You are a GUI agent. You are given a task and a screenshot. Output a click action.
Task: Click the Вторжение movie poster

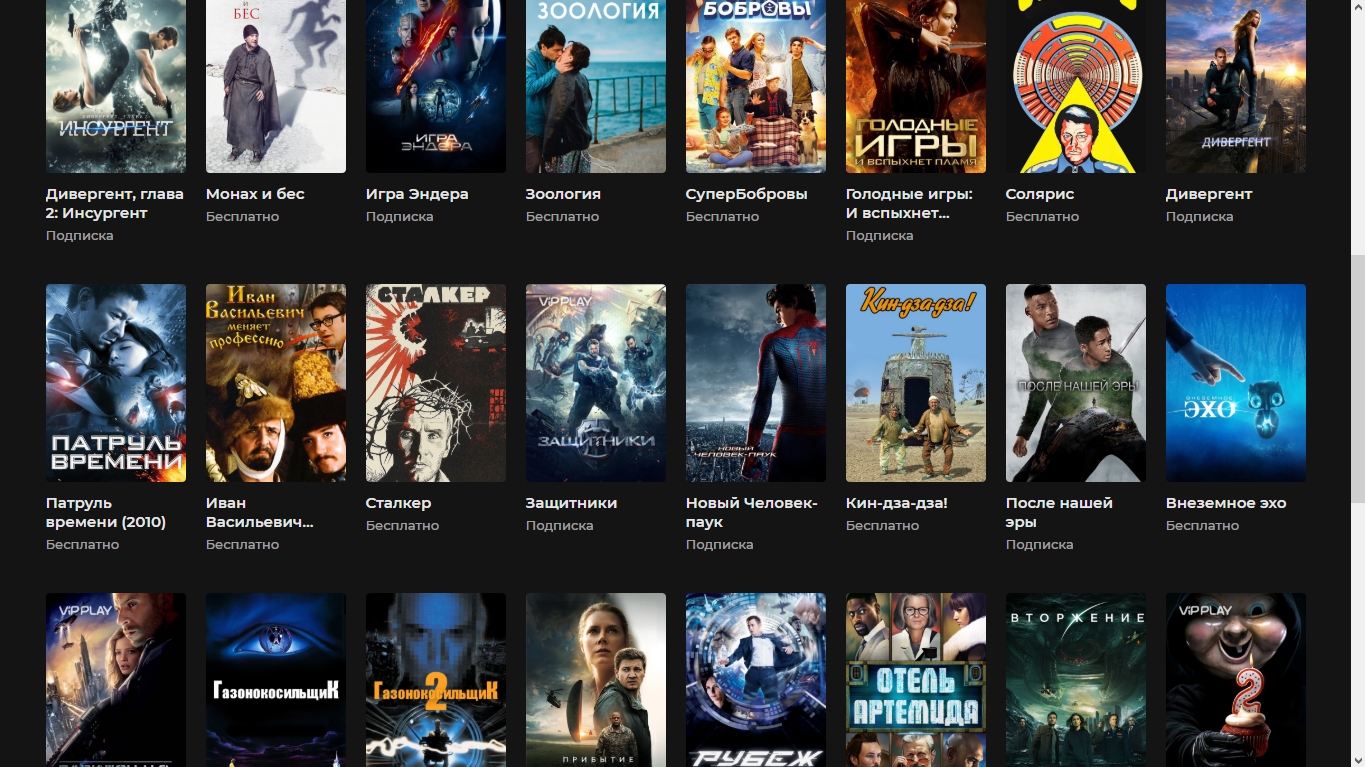click(1076, 680)
